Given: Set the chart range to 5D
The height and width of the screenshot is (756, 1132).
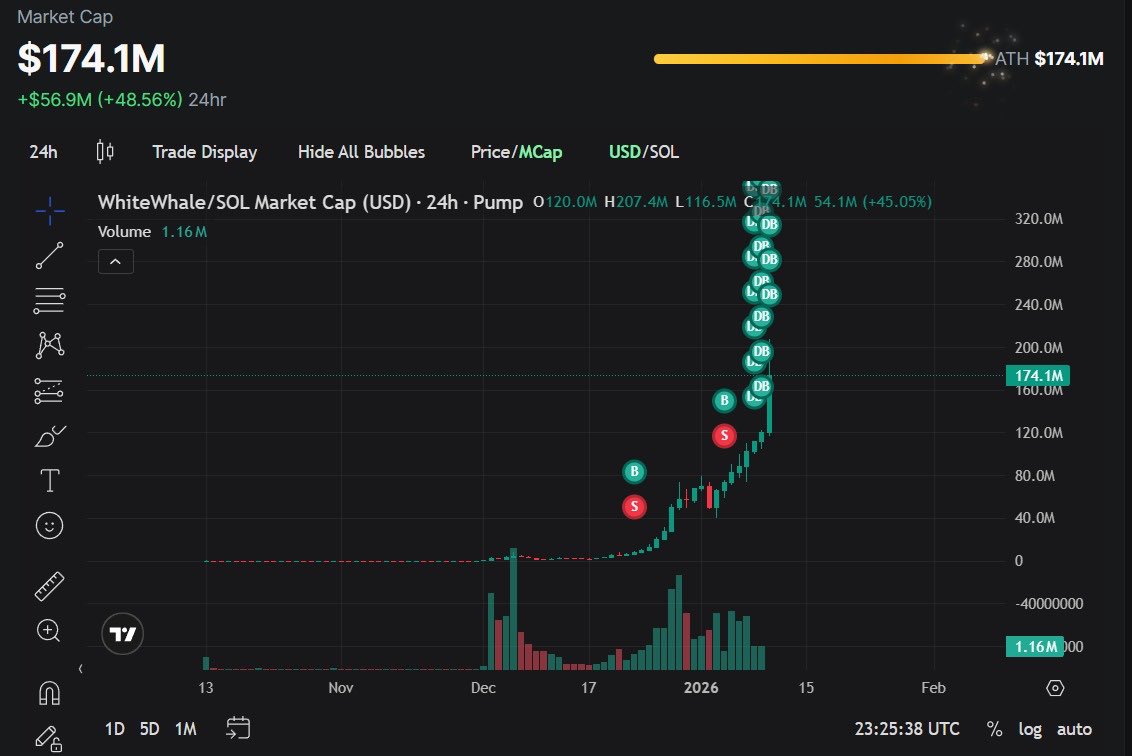Looking at the screenshot, I should tap(149, 729).
